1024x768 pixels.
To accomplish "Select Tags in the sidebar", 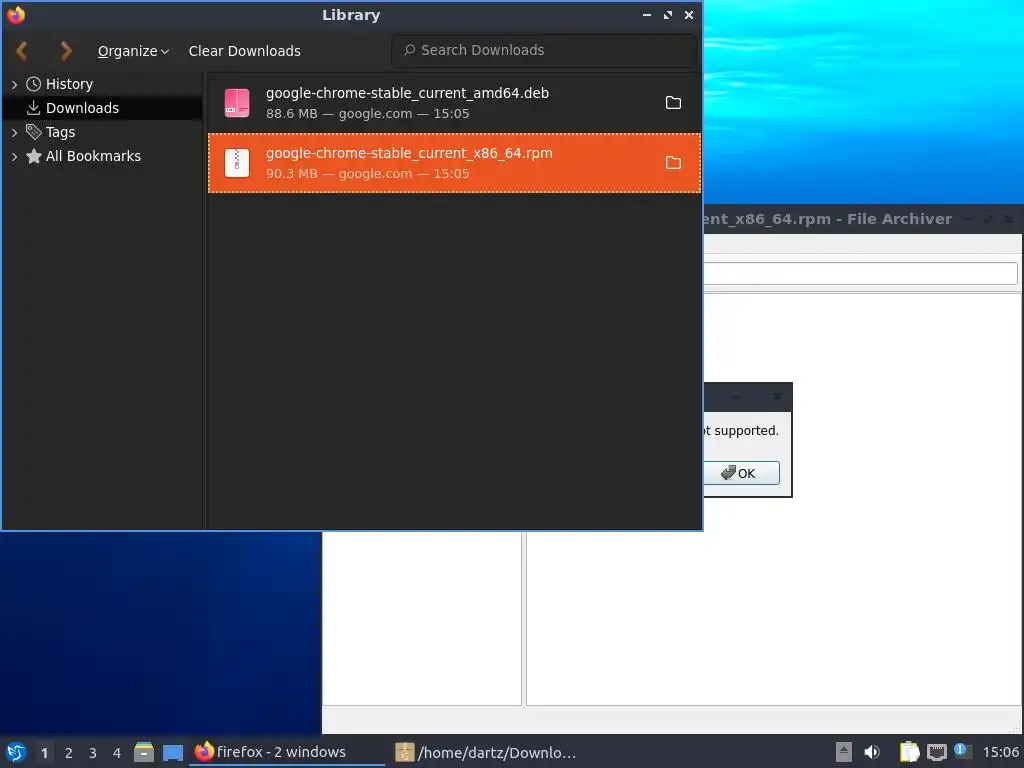I will click(60, 132).
